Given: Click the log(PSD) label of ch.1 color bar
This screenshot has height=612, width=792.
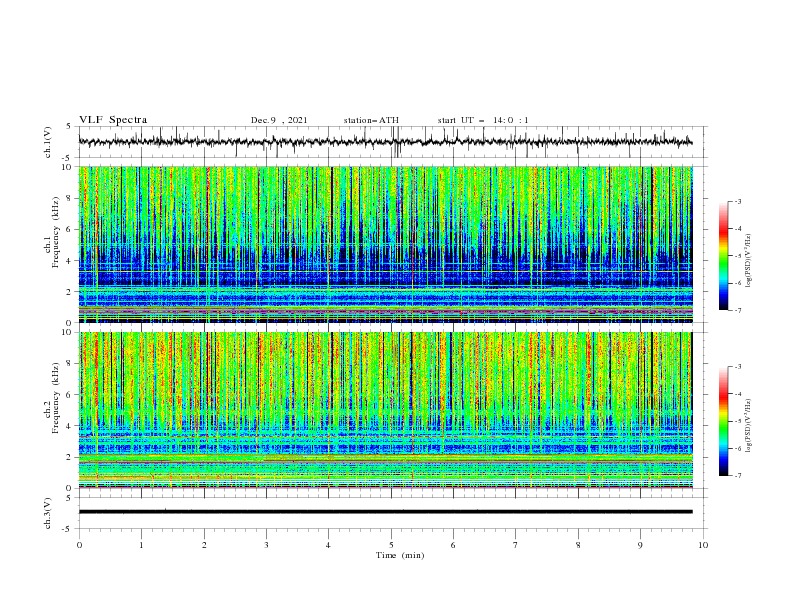Looking at the screenshot, I should [x=749, y=261].
